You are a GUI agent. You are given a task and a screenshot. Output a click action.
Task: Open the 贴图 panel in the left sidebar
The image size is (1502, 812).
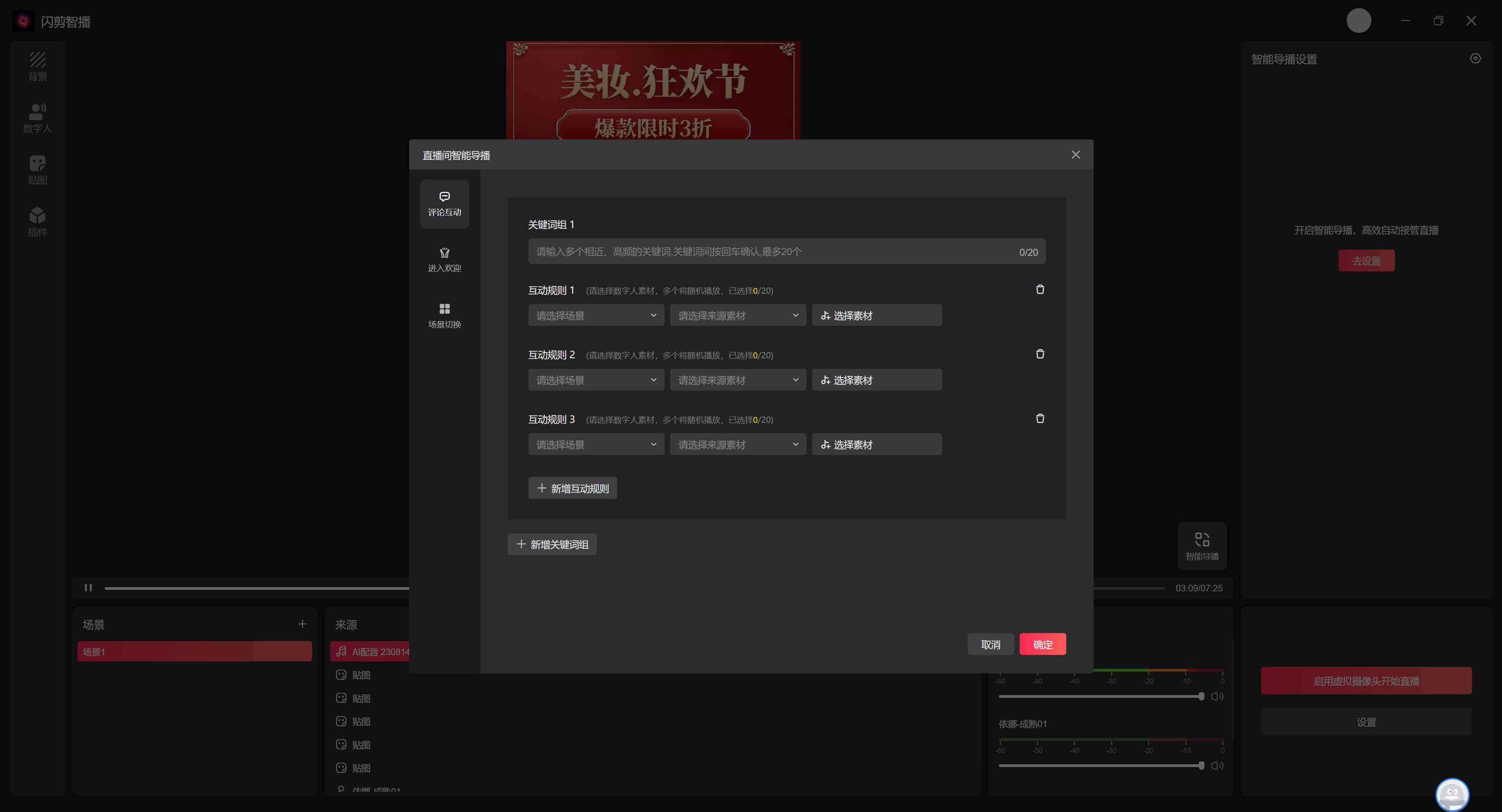[x=37, y=170]
